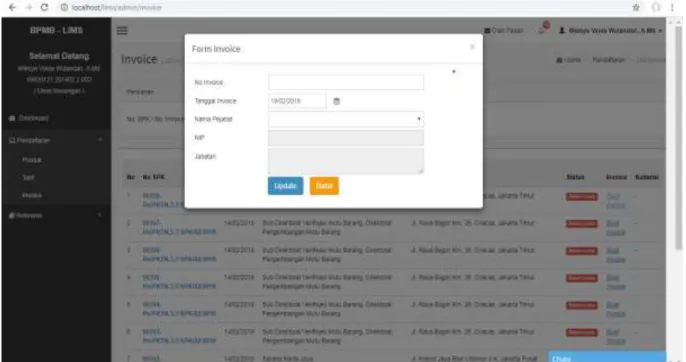Click the No Invoice text field
Viewport: 686px width, 362px height.
coord(346,82)
